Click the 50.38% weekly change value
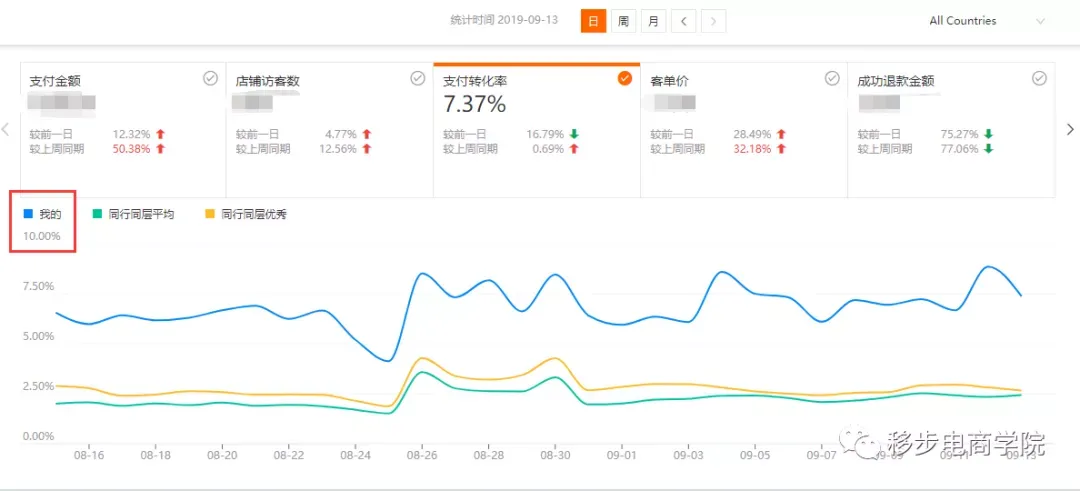Viewport: 1080px width, 491px height. pyautogui.click(x=131, y=149)
